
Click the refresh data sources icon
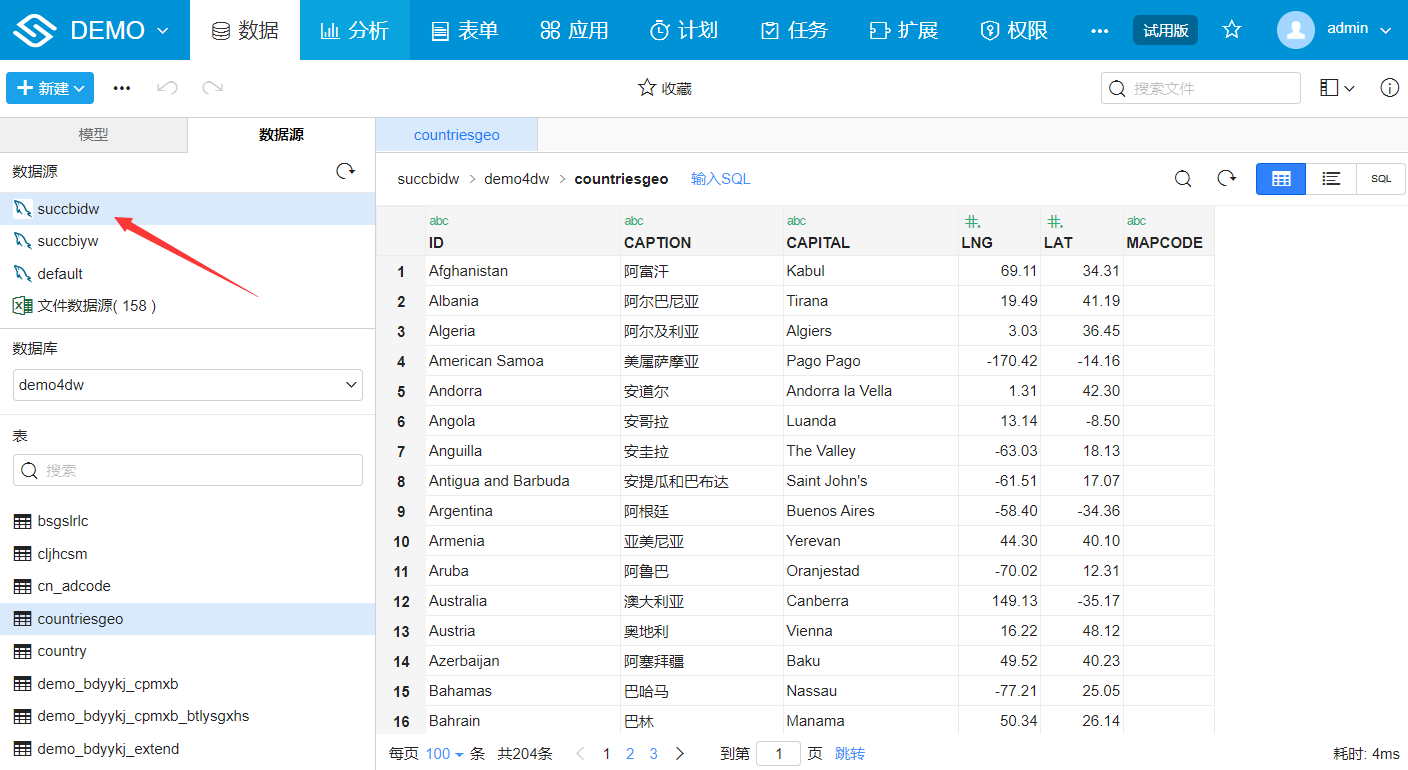(346, 171)
